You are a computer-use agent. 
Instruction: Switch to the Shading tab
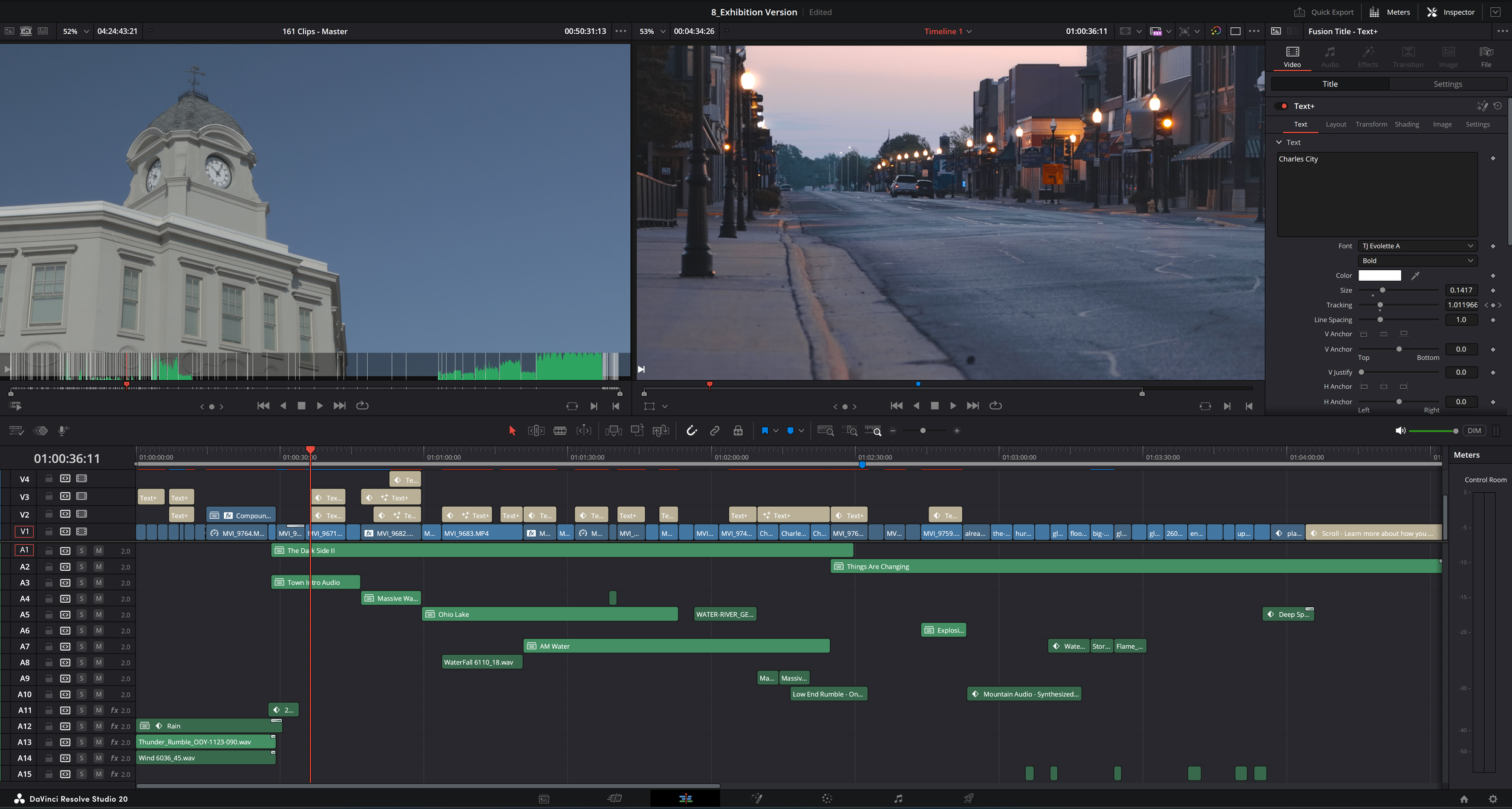1406,125
